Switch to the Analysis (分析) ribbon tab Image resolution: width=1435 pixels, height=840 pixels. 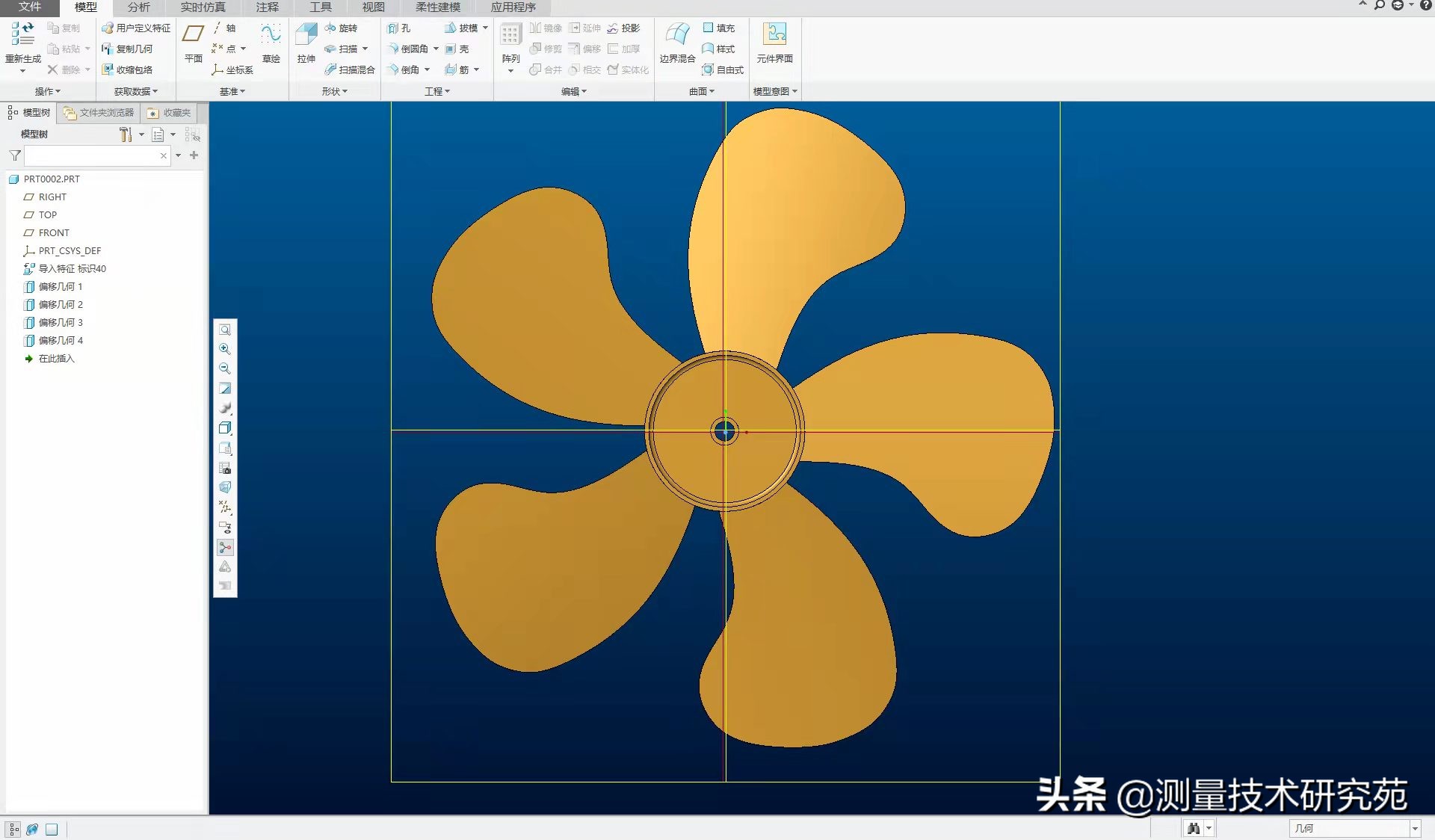138,7
